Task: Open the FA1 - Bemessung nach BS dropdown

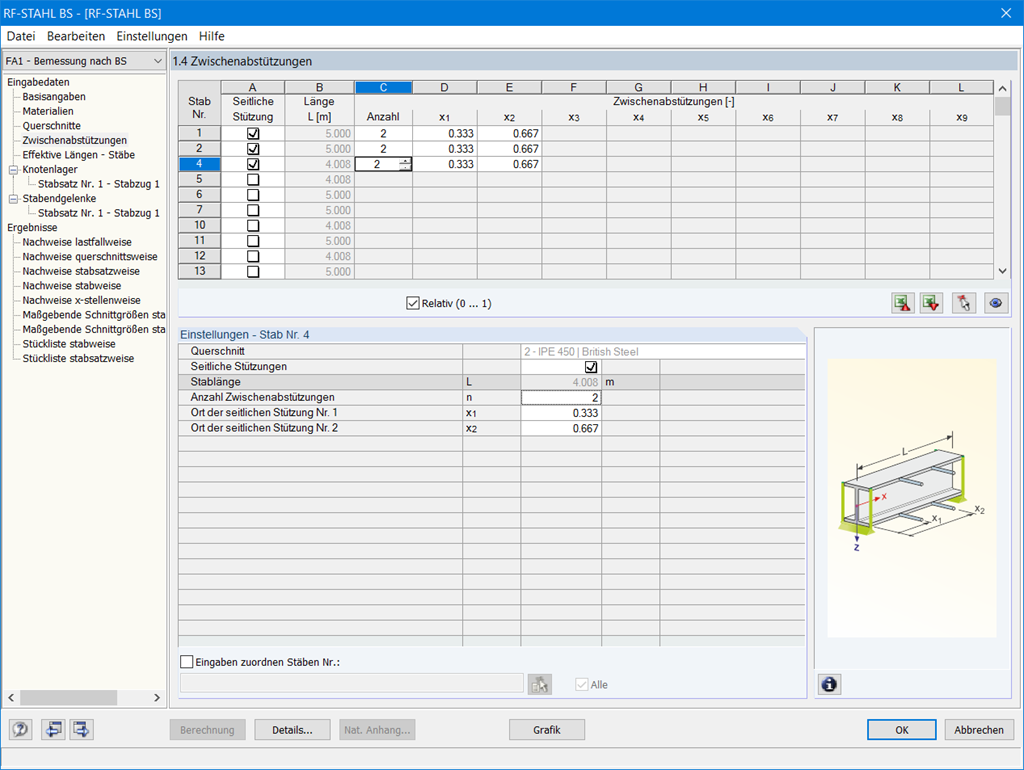Action: pyautogui.click(x=84, y=61)
